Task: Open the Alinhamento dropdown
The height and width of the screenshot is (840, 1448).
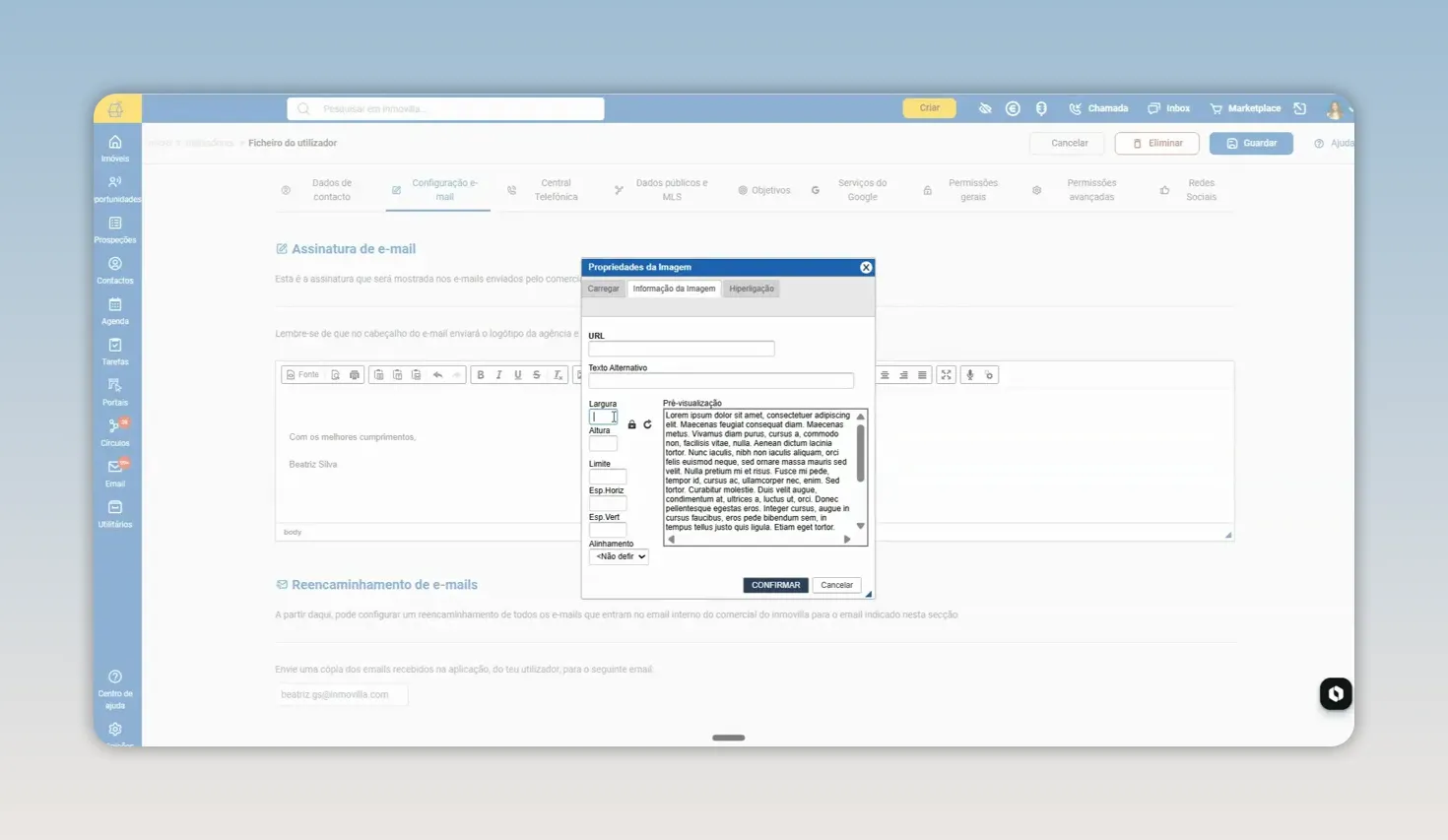Action: pos(619,556)
